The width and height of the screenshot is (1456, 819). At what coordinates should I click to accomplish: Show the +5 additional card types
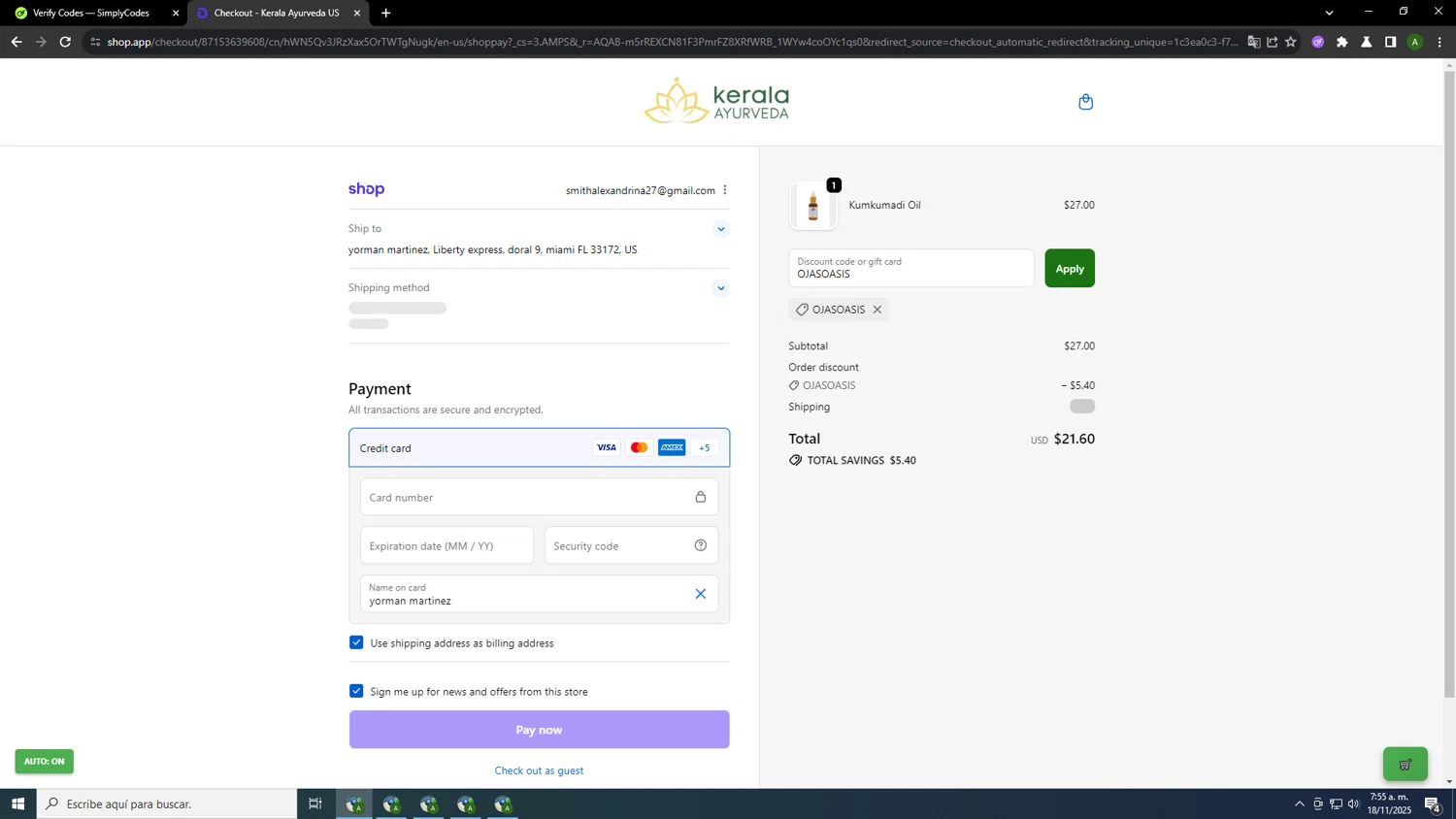[705, 447]
